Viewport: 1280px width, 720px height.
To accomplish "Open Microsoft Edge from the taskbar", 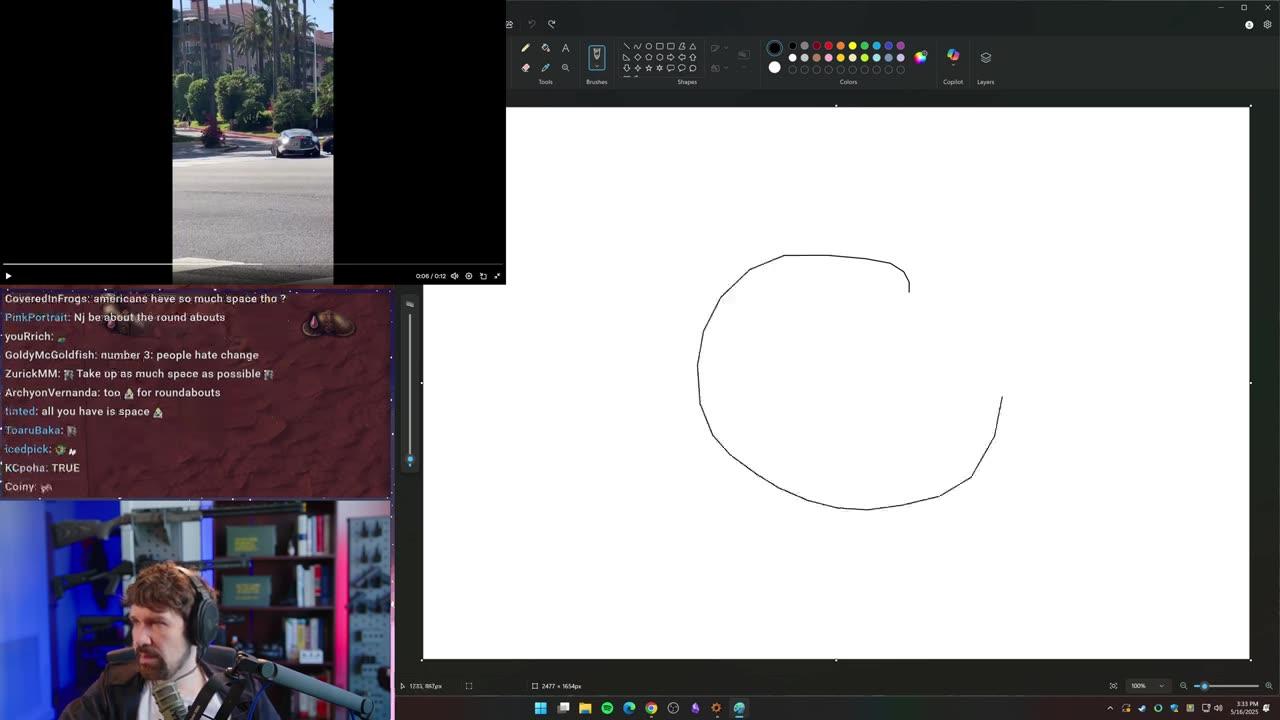I will click(629, 708).
